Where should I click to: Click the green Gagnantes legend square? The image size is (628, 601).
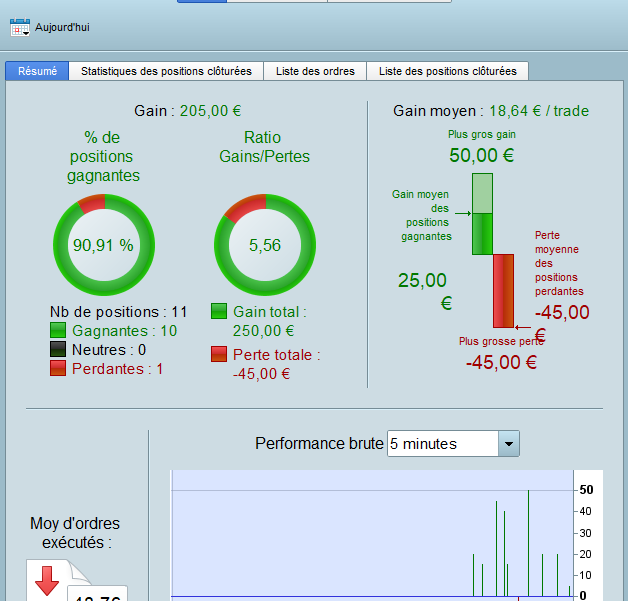tap(58, 330)
